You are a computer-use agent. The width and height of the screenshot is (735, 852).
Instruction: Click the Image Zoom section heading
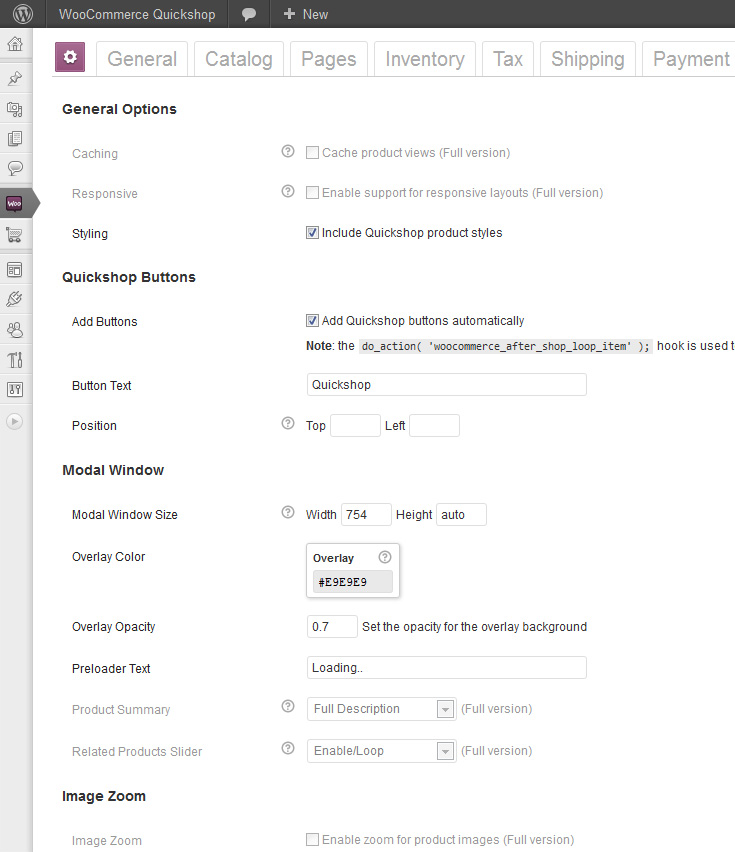point(104,796)
